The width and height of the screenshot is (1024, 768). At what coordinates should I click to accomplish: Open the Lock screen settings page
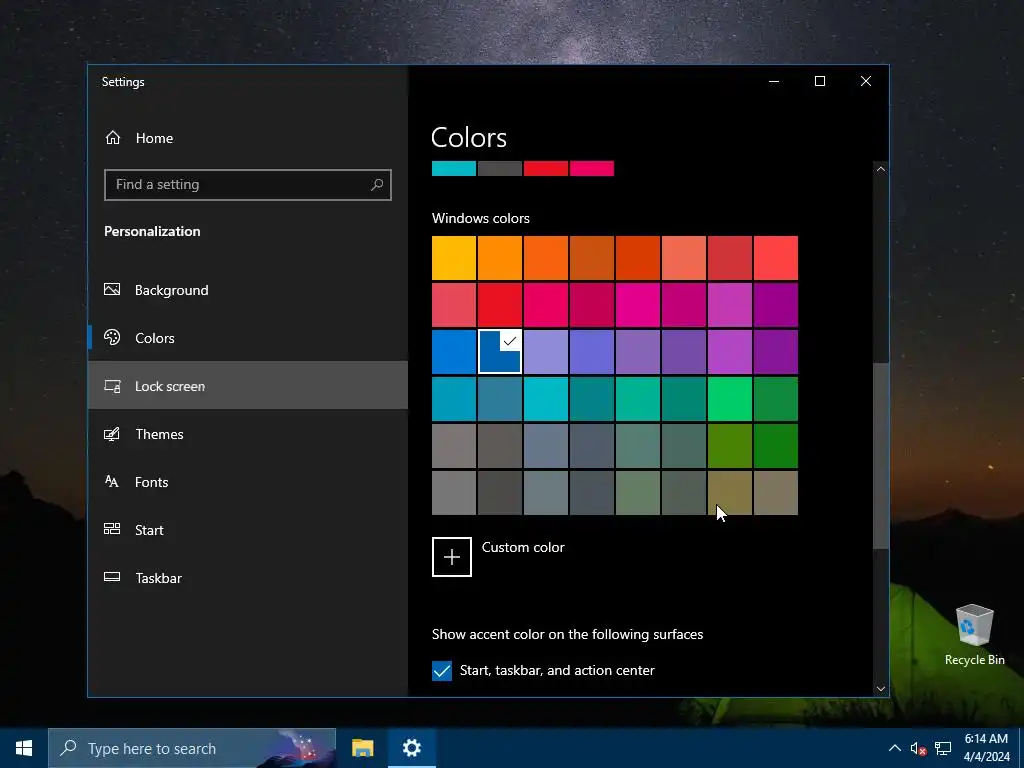tap(248, 386)
